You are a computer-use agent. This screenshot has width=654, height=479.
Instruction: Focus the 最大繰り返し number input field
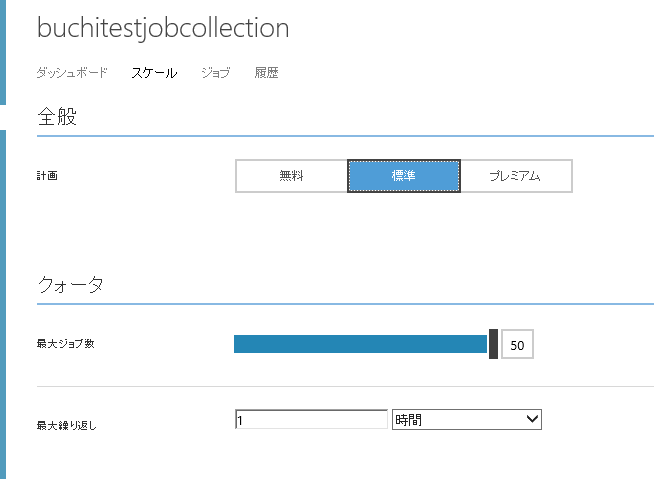click(x=311, y=420)
